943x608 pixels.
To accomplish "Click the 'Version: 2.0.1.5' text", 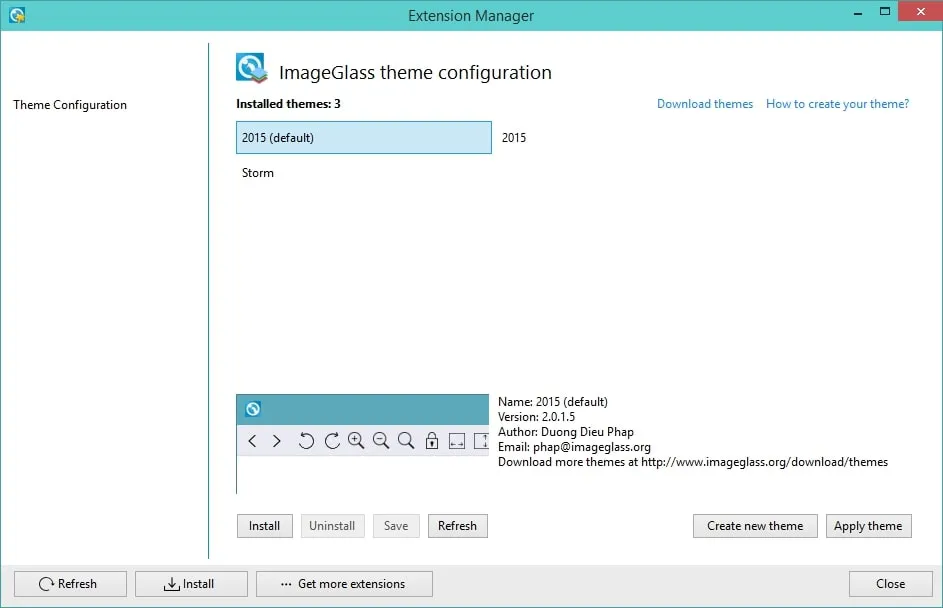I will 536,417.
